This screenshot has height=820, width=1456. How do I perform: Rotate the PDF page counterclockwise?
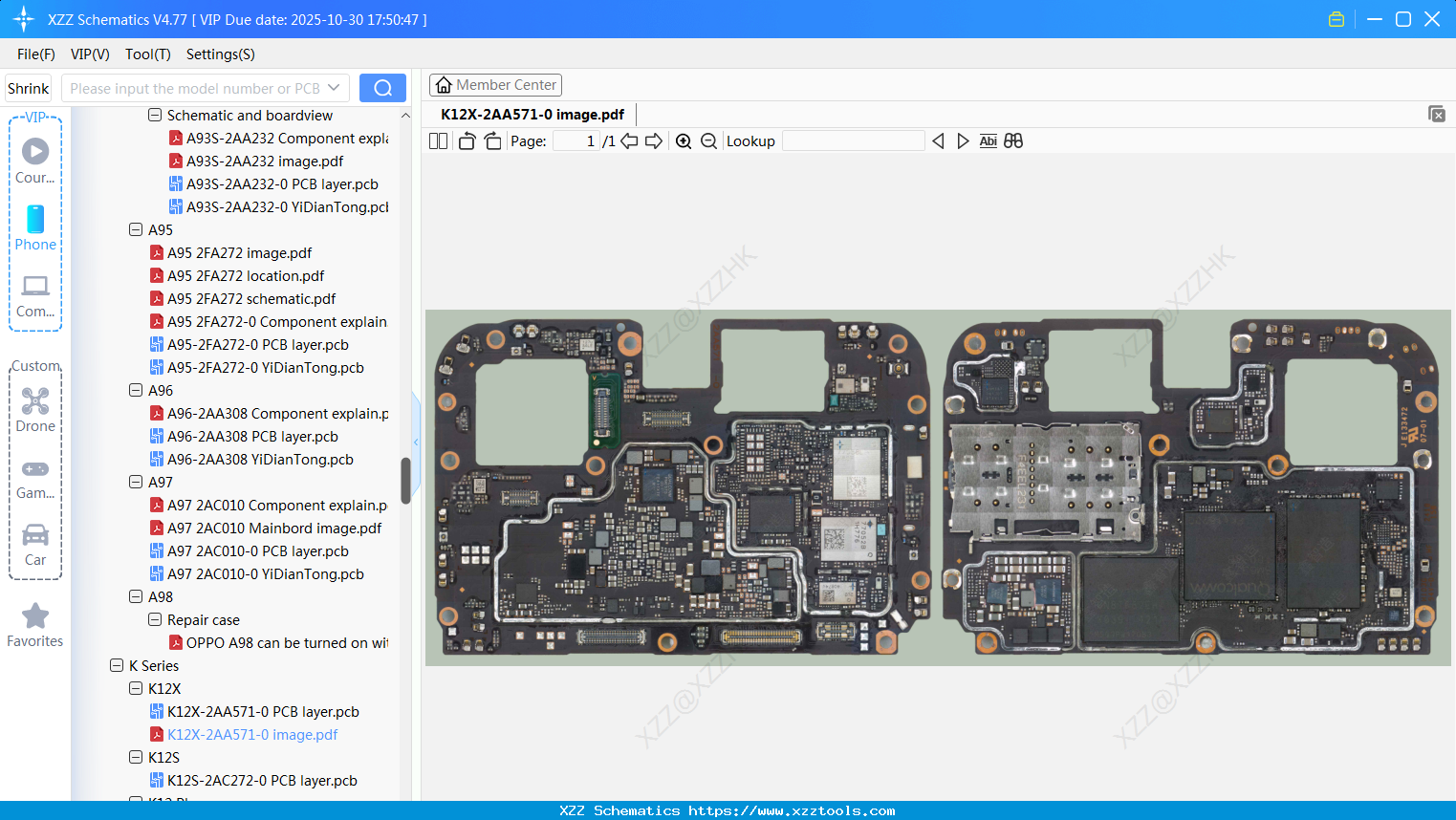click(466, 140)
